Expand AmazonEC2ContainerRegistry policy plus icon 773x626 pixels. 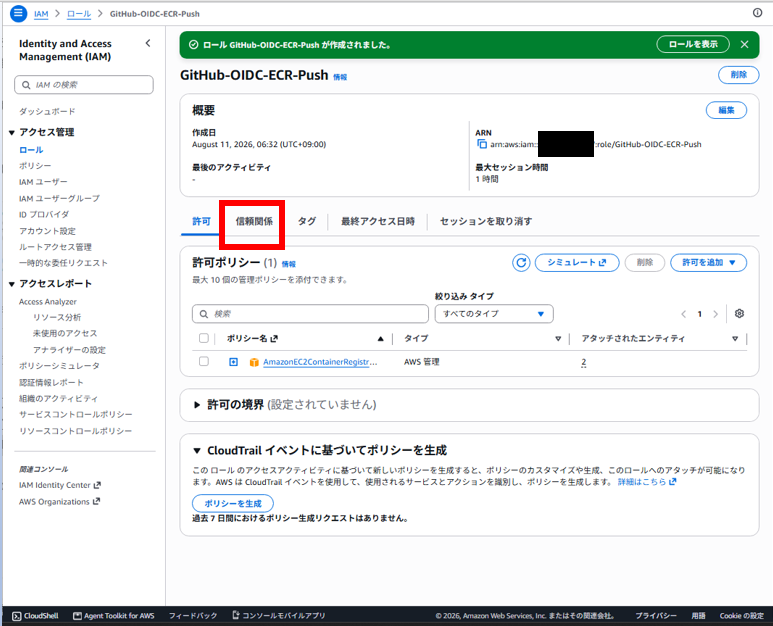point(233,362)
